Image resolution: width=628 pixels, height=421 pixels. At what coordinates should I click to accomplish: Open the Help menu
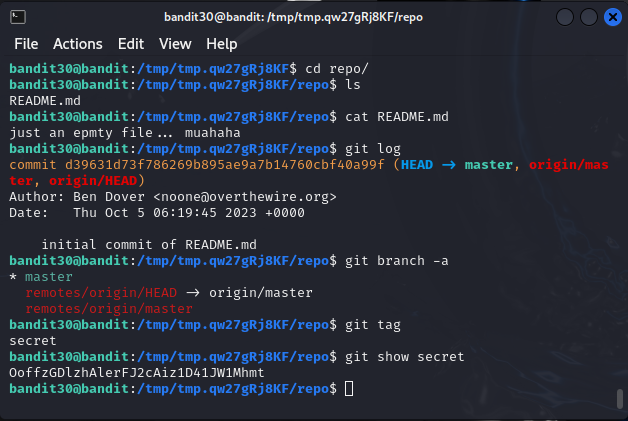click(x=221, y=44)
